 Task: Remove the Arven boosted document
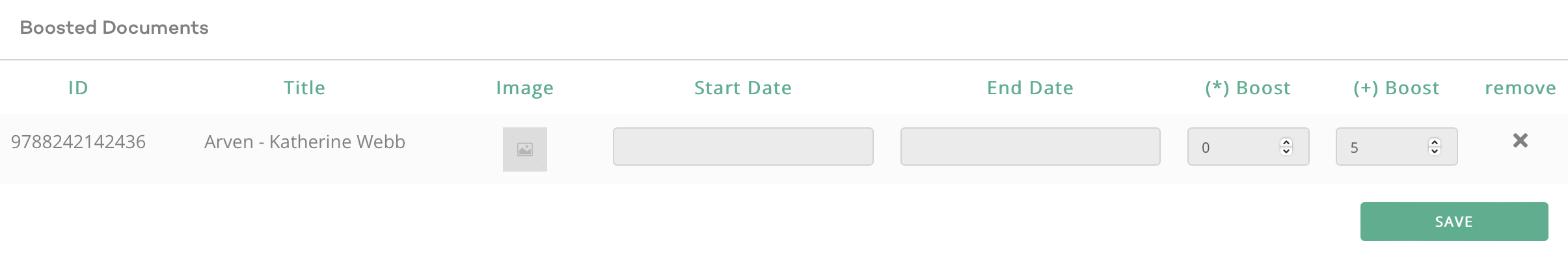(x=1520, y=140)
